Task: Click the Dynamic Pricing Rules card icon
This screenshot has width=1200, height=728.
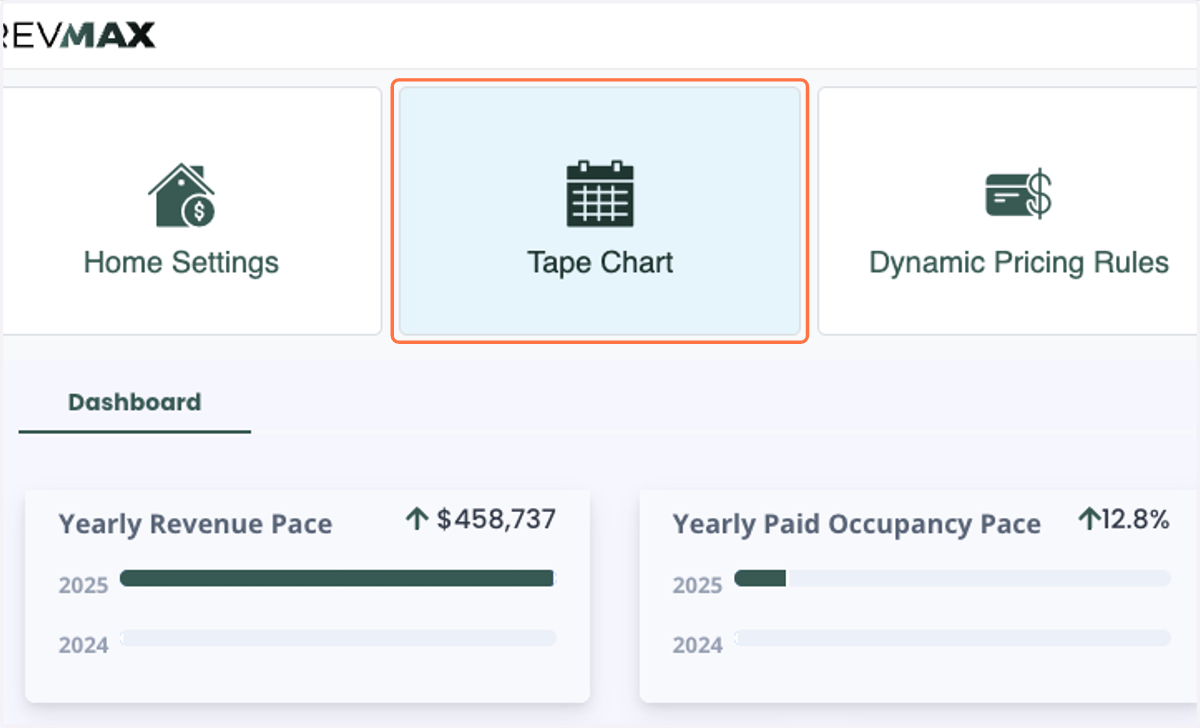Action: coord(1018,194)
